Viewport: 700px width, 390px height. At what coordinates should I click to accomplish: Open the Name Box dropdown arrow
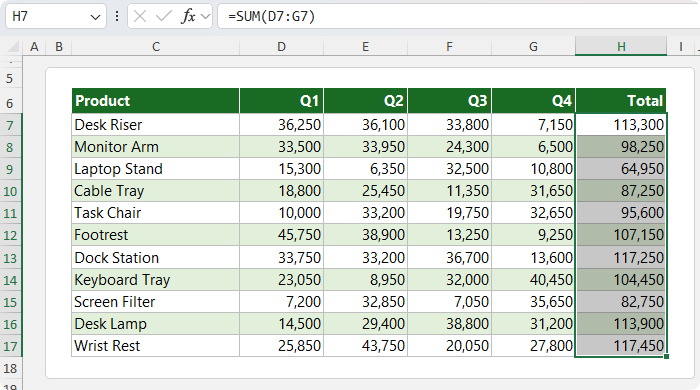coord(95,17)
